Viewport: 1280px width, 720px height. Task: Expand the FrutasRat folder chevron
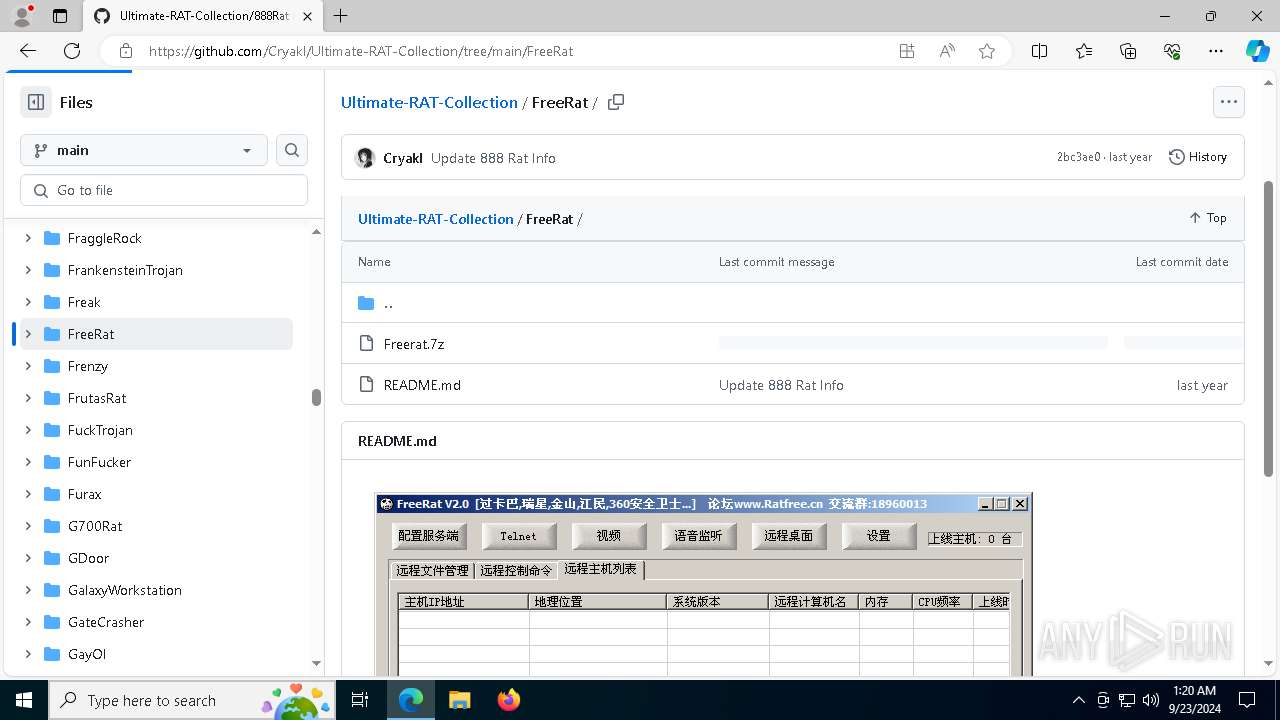coord(28,398)
